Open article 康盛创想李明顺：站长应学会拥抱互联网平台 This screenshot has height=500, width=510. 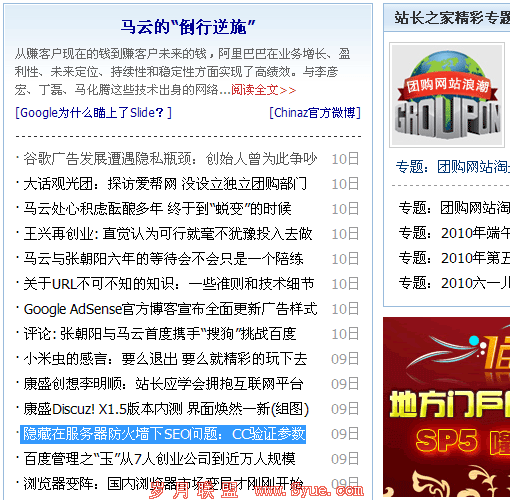[x=163, y=384]
